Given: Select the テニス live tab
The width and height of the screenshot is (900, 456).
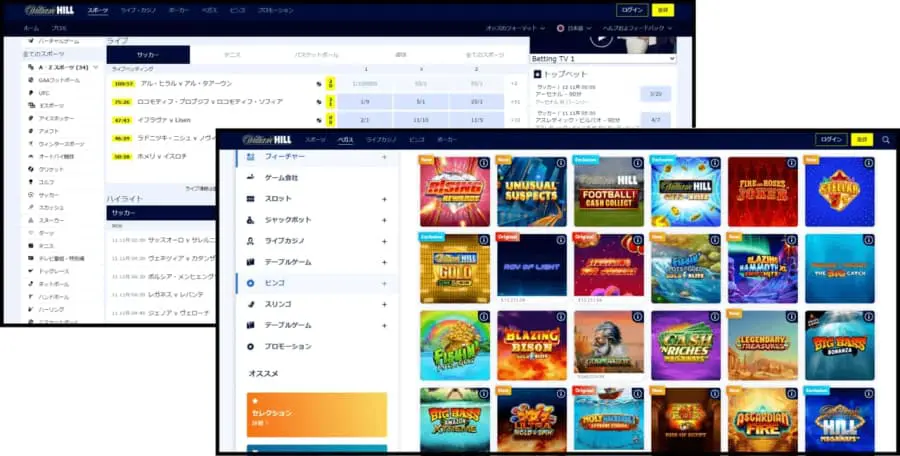Looking at the screenshot, I should (232, 55).
